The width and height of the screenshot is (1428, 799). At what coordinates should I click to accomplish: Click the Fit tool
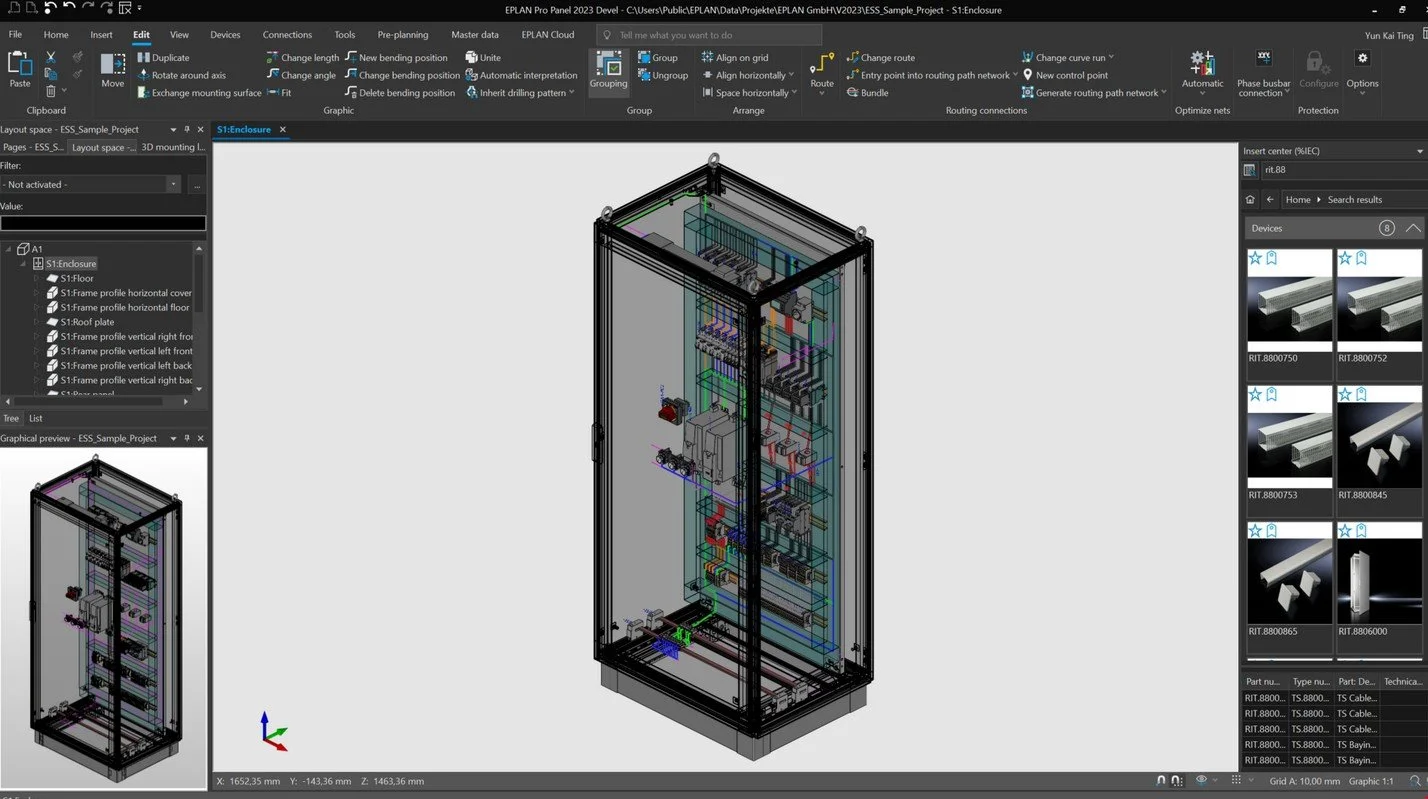[279, 93]
